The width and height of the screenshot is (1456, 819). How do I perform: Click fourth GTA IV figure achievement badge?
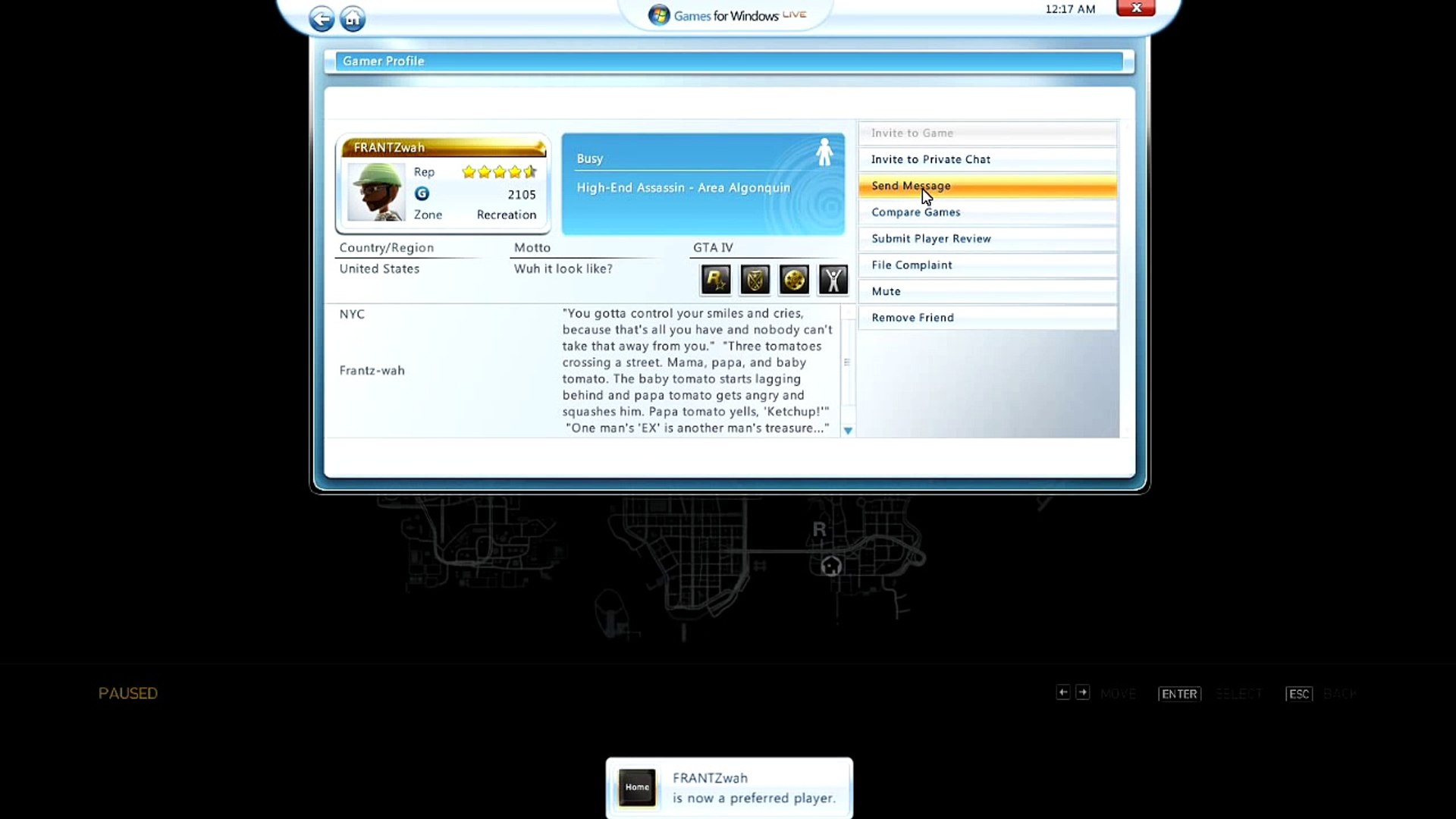[x=833, y=280]
